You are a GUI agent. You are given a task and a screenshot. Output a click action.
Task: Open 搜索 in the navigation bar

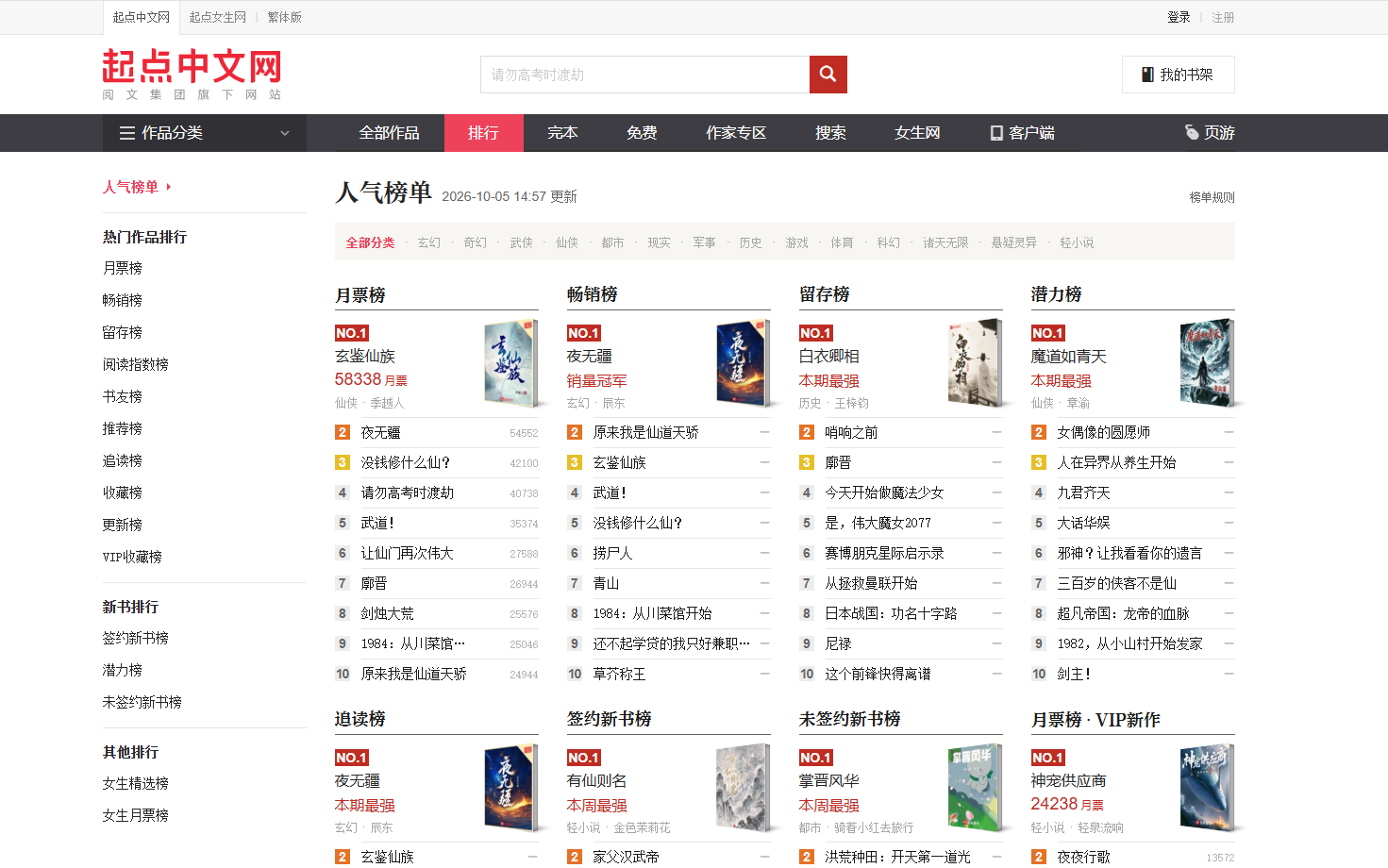[830, 133]
